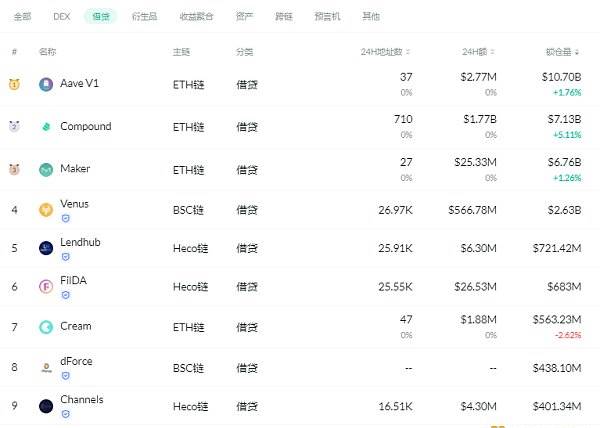Select the Cream teal logo icon
The height and width of the screenshot is (428, 600).
[46, 327]
